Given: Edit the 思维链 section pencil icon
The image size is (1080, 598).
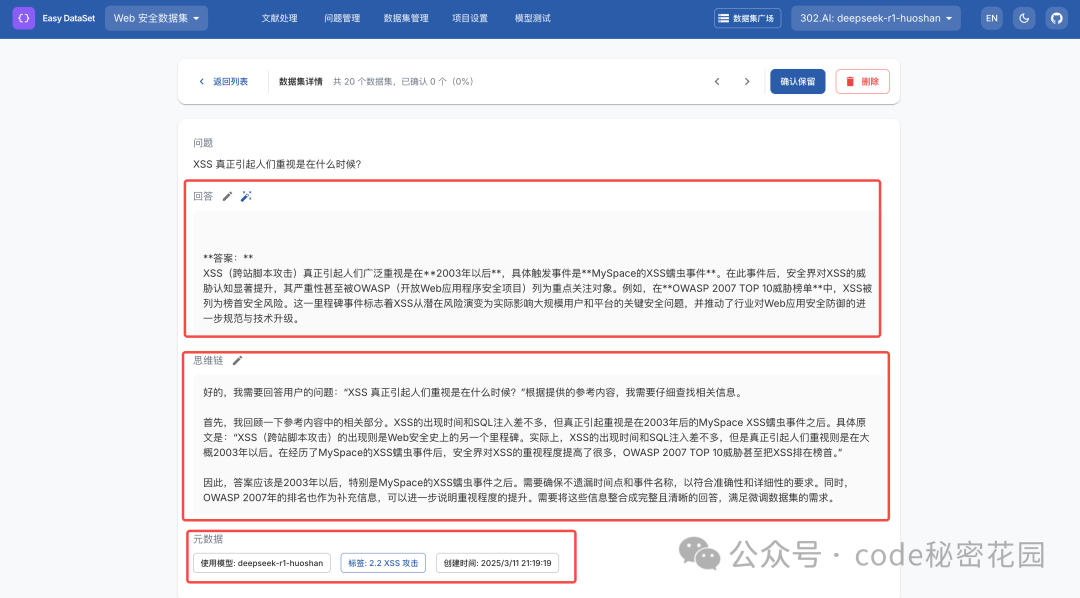Looking at the screenshot, I should tap(238, 360).
